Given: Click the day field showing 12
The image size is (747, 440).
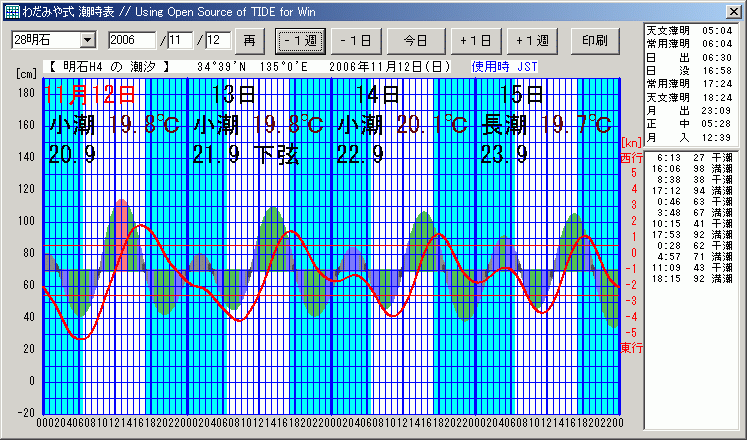Looking at the screenshot, I should click(218, 40).
